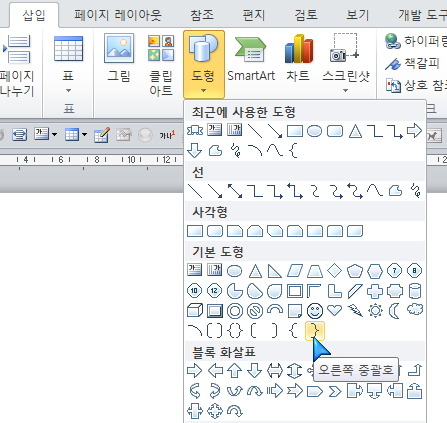Choose the heart shape in 기본 도형
The image size is (447, 423).
pos(335,311)
